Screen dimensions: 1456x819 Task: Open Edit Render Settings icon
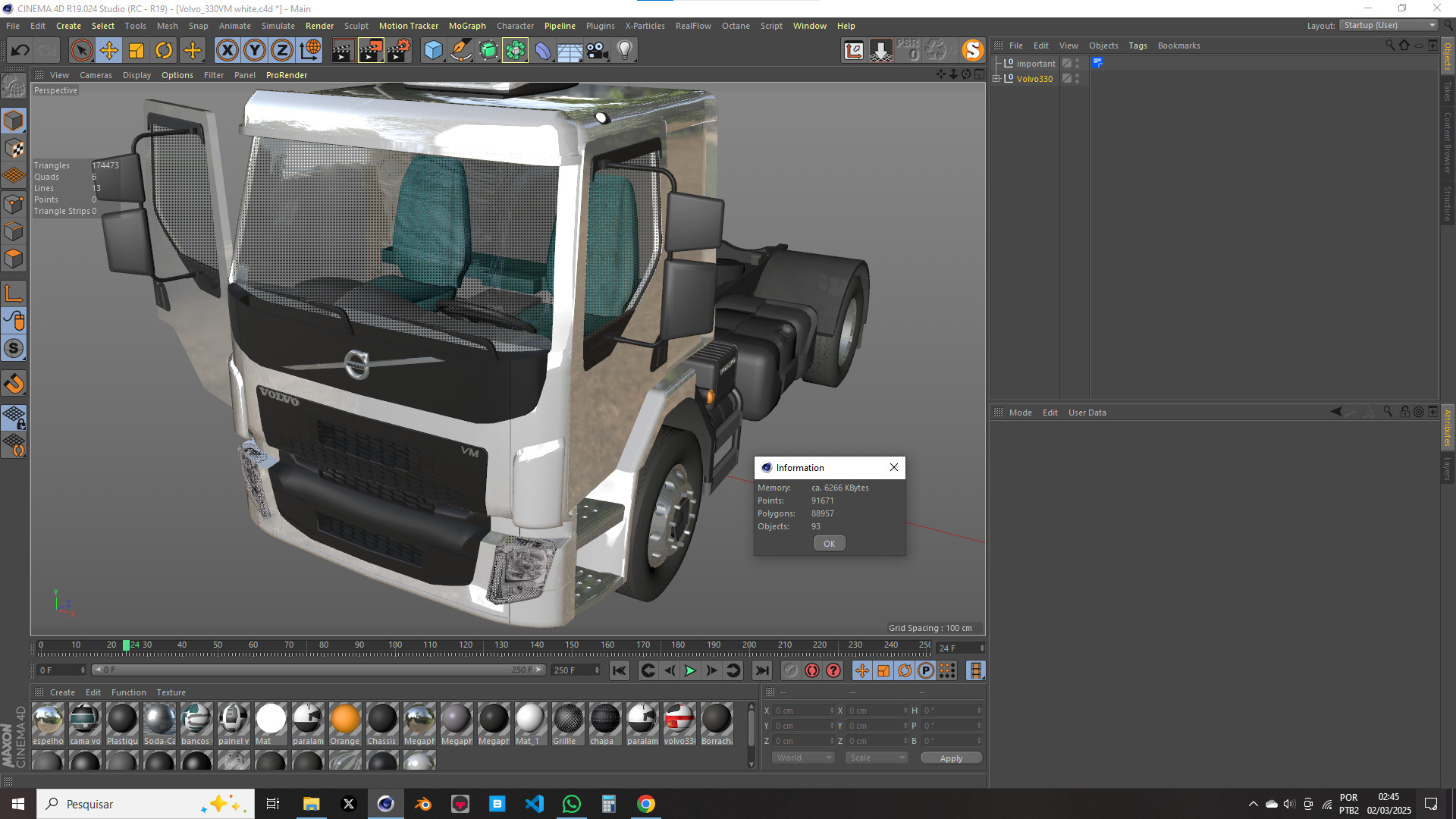pyautogui.click(x=399, y=51)
